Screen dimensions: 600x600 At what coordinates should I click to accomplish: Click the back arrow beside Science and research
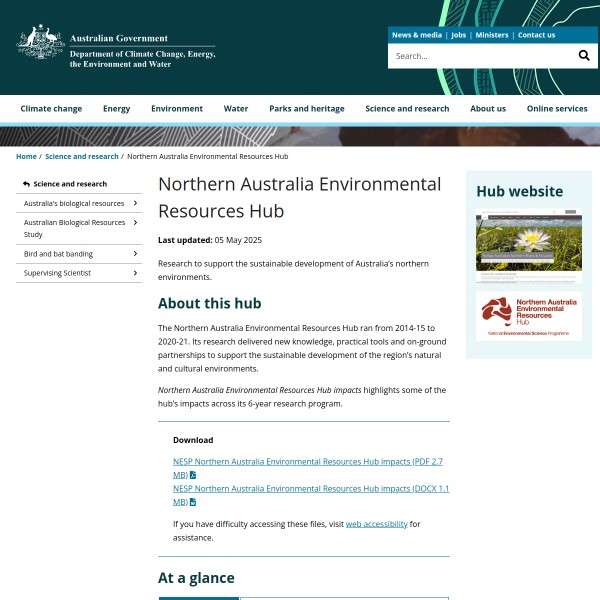click(26, 184)
